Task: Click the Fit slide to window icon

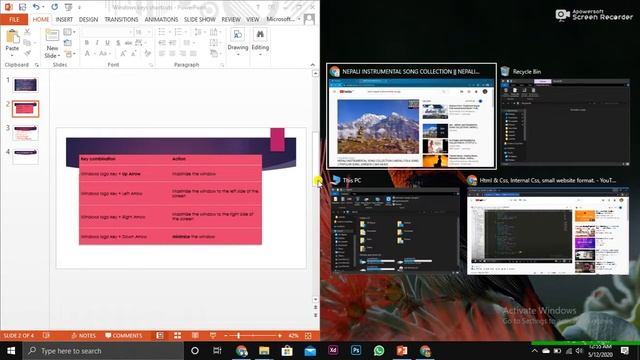Action: [308, 336]
